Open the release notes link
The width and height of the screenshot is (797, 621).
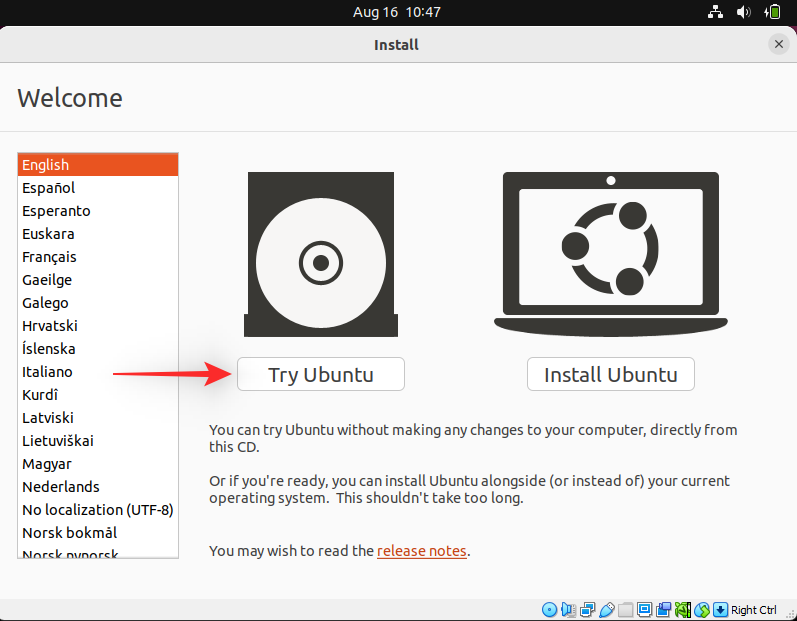(x=421, y=551)
